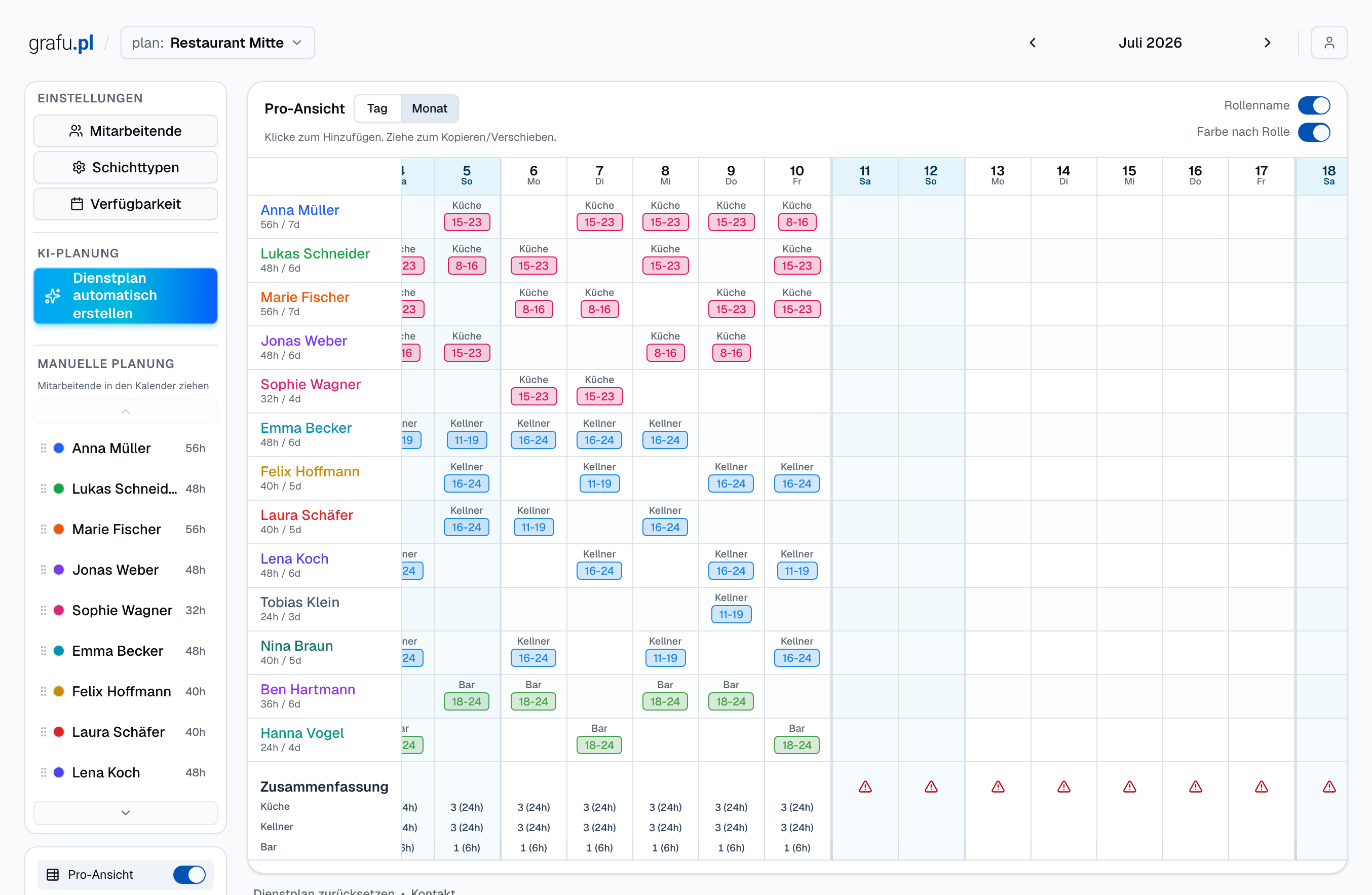Open the plan Restaurant Mitte dropdown

pos(217,43)
